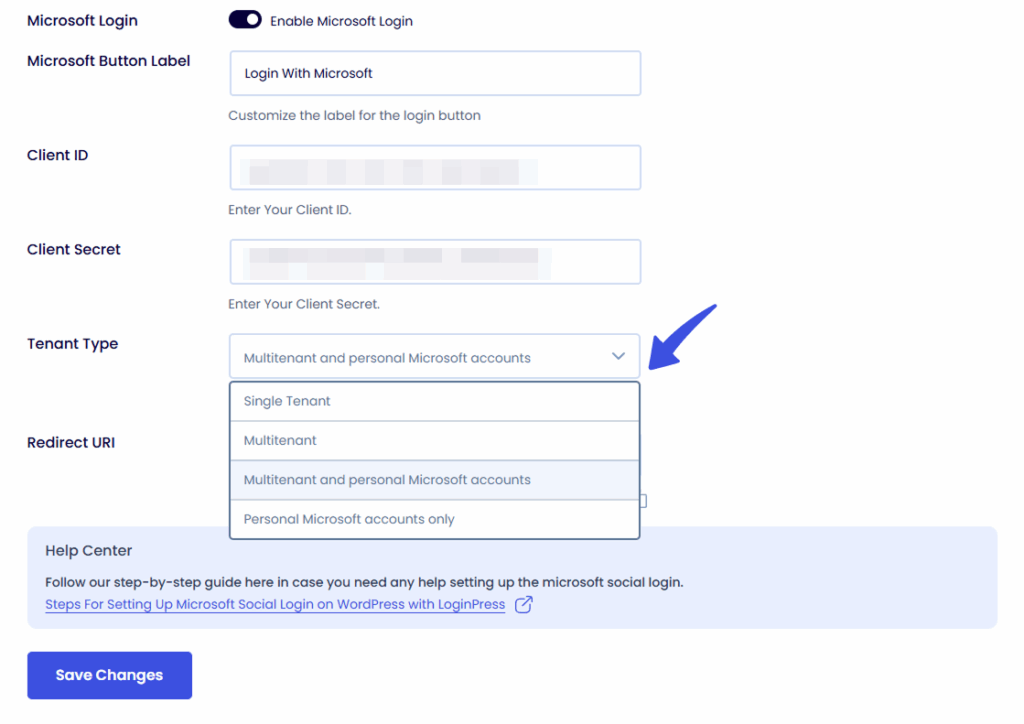Select 'Personal Microsoft accounts only' option

tap(349, 519)
